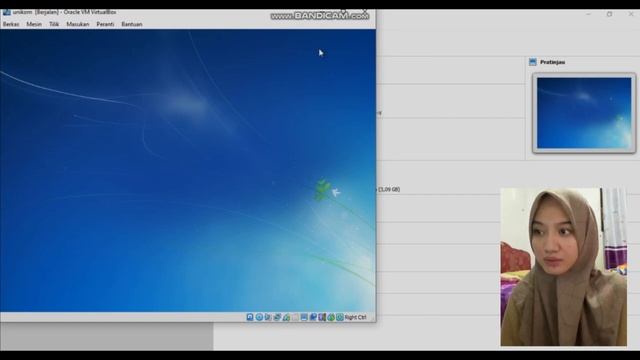Click the Pratinjau header in Manager window
This screenshot has height=360, width=640.
tap(552, 62)
